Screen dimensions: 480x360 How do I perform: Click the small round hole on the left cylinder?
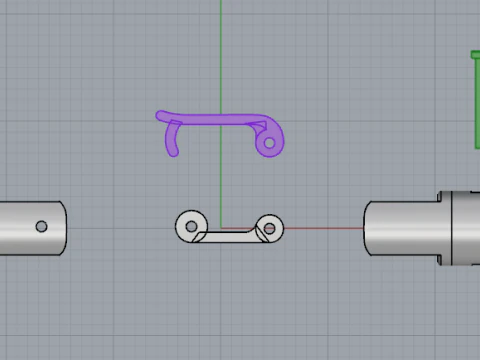pos(41,227)
